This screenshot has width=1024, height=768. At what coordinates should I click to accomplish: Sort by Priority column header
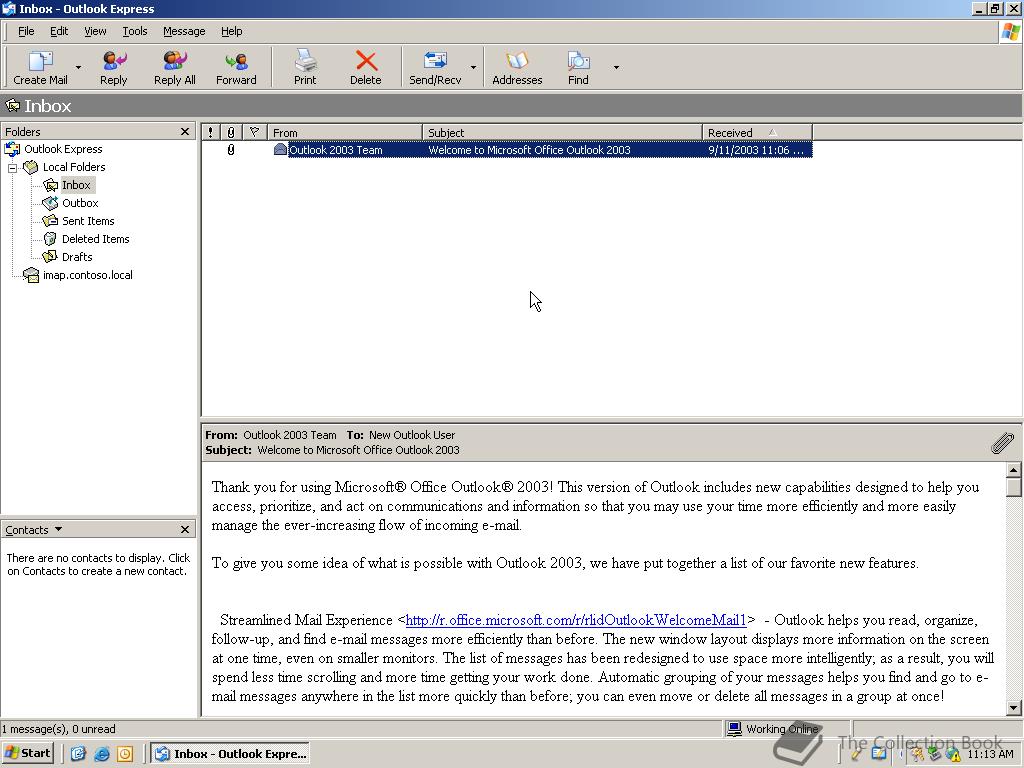(210, 133)
